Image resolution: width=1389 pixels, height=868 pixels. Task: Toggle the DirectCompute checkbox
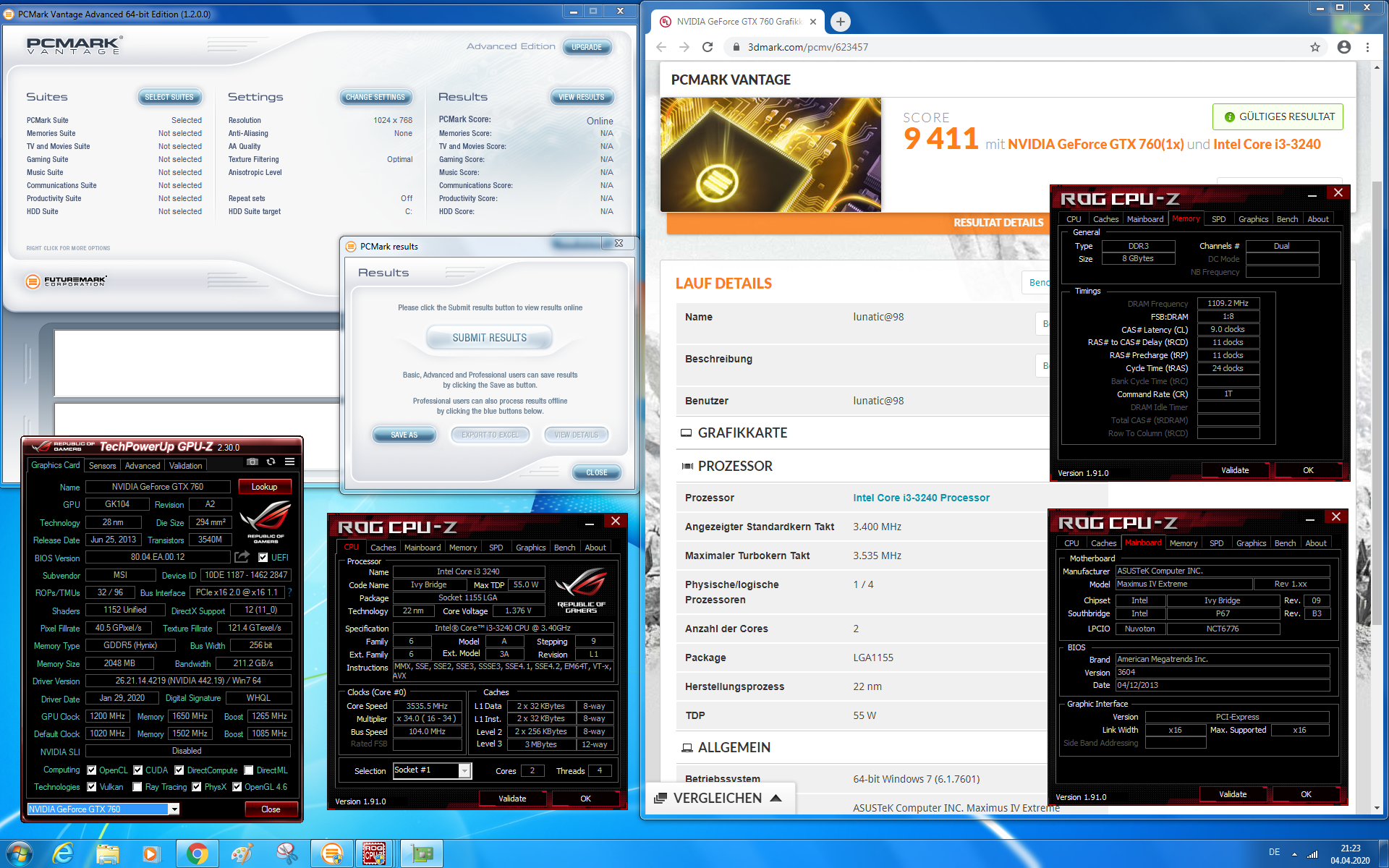(179, 770)
